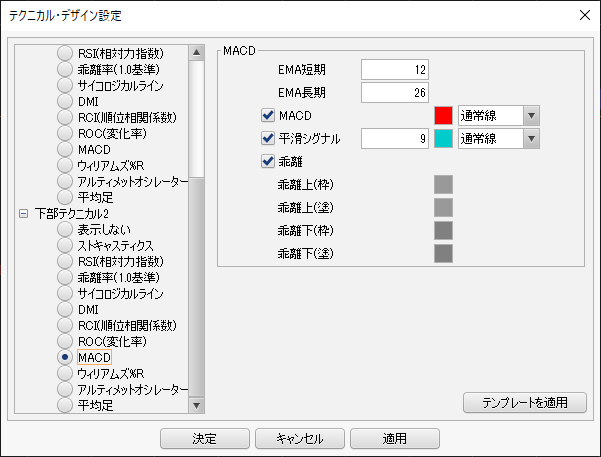Choose 平均足 under 下部テクニカル2
Screen dimensions: 601x457
[65, 405]
